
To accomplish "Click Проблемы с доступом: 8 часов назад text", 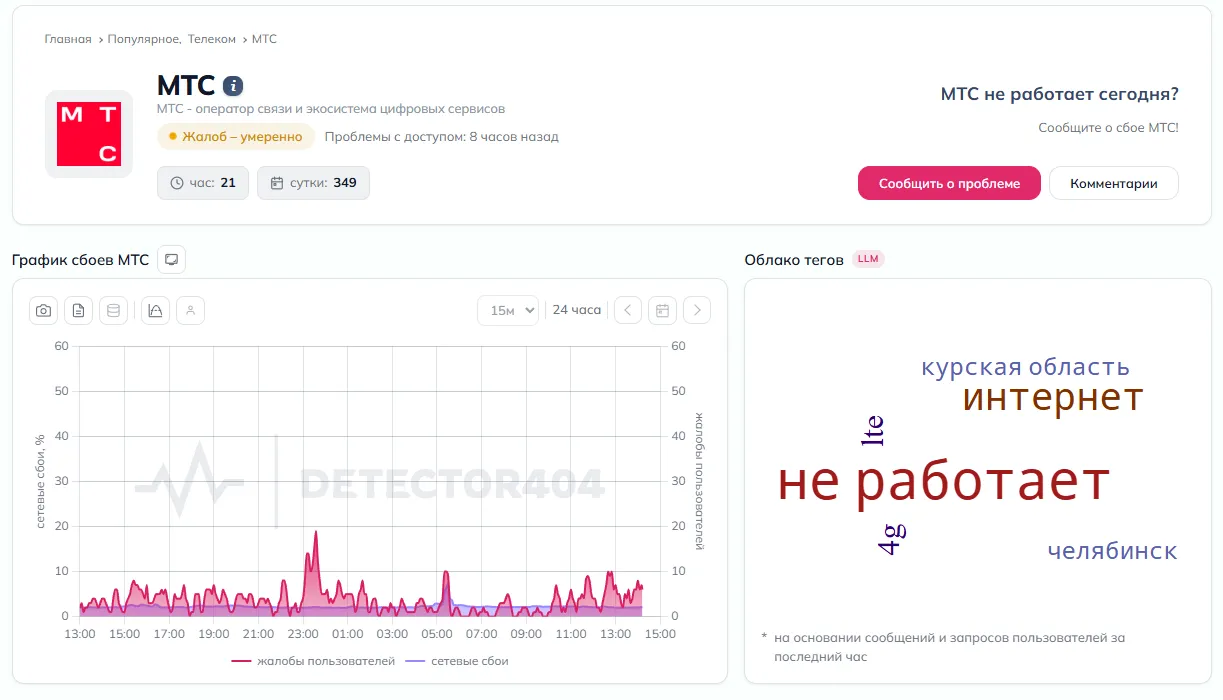I will point(442,137).
